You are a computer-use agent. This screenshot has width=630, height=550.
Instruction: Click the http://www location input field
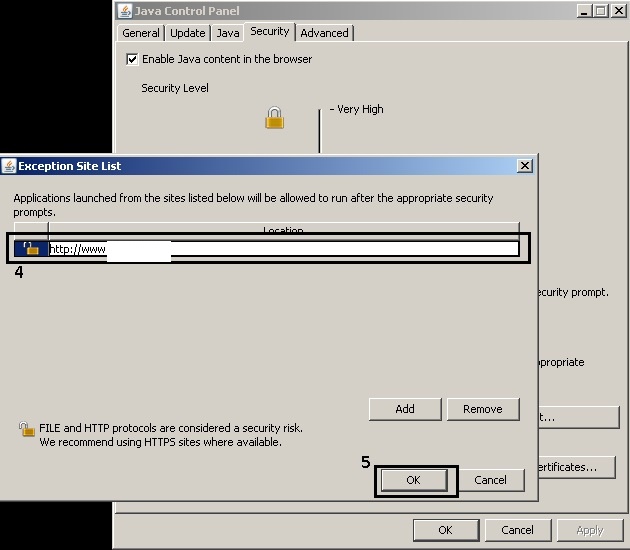pyautogui.click(x=284, y=249)
